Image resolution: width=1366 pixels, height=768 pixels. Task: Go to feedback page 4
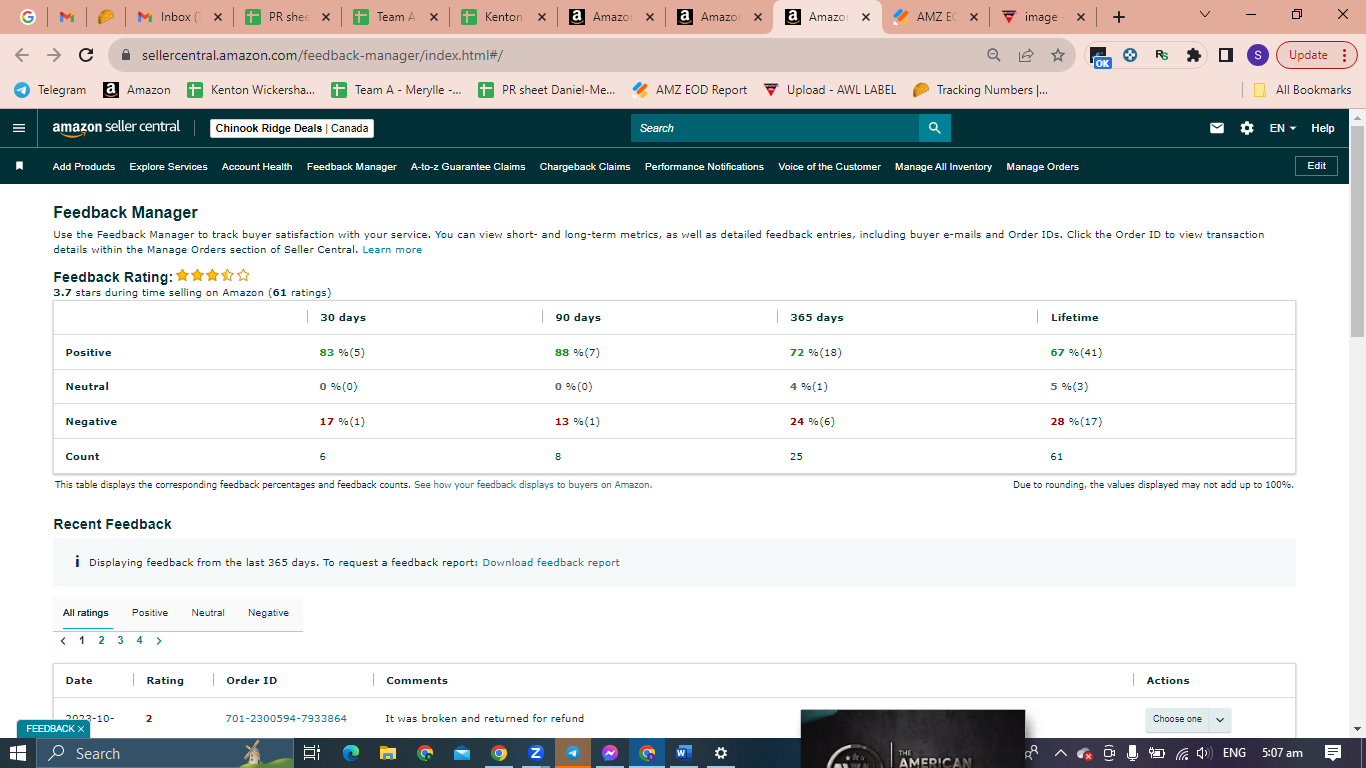coord(139,641)
